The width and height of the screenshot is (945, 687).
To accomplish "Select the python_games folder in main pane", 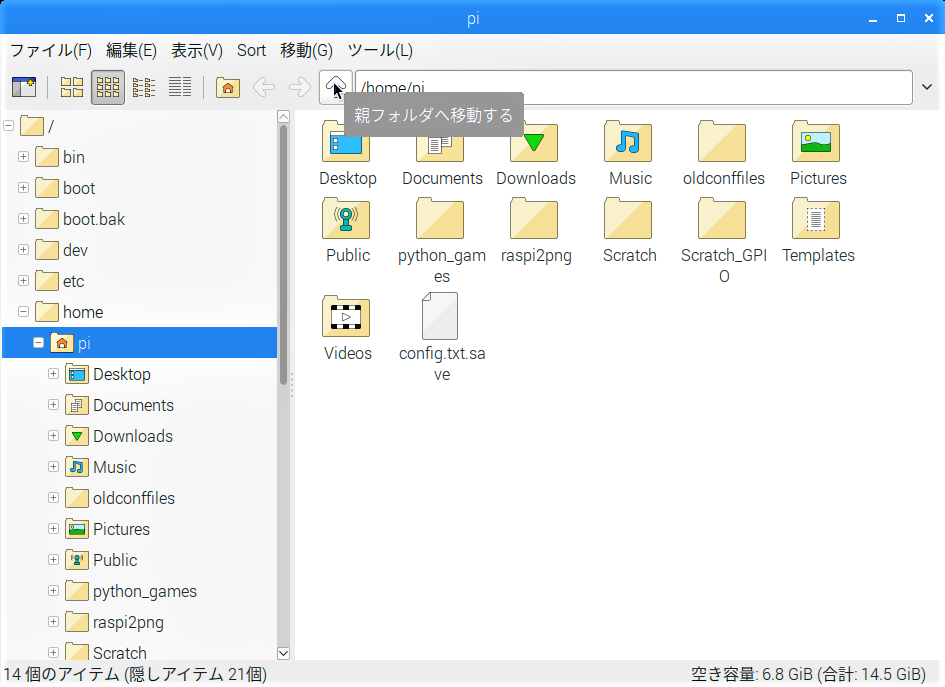I will click(440, 218).
